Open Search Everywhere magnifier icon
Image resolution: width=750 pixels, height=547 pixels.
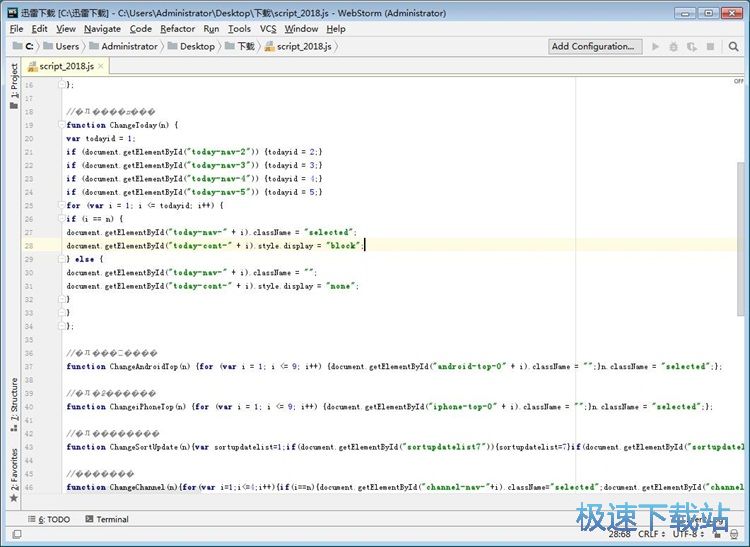point(733,46)
